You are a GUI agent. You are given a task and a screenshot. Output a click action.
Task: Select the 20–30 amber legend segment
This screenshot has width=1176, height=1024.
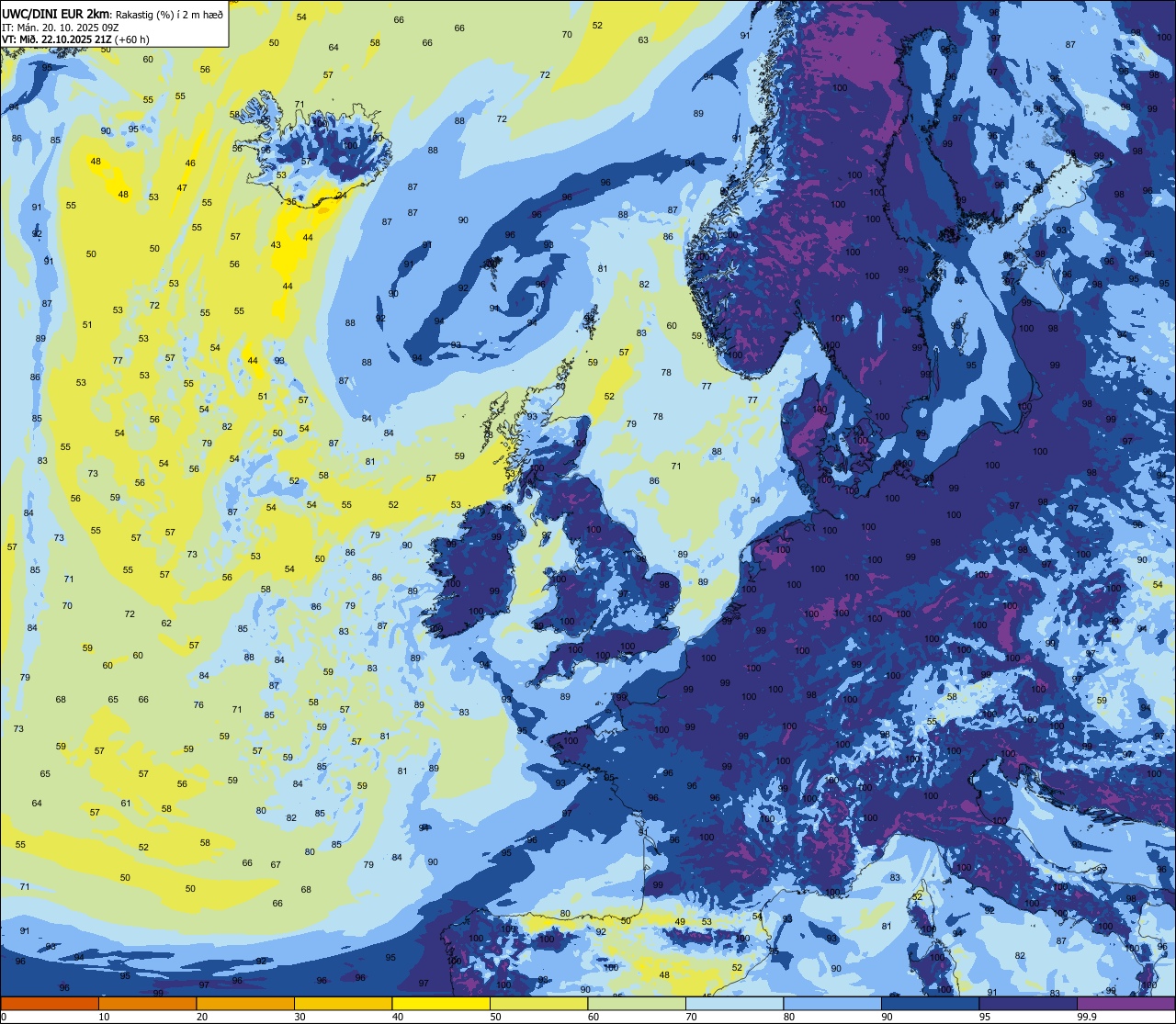245,1003
